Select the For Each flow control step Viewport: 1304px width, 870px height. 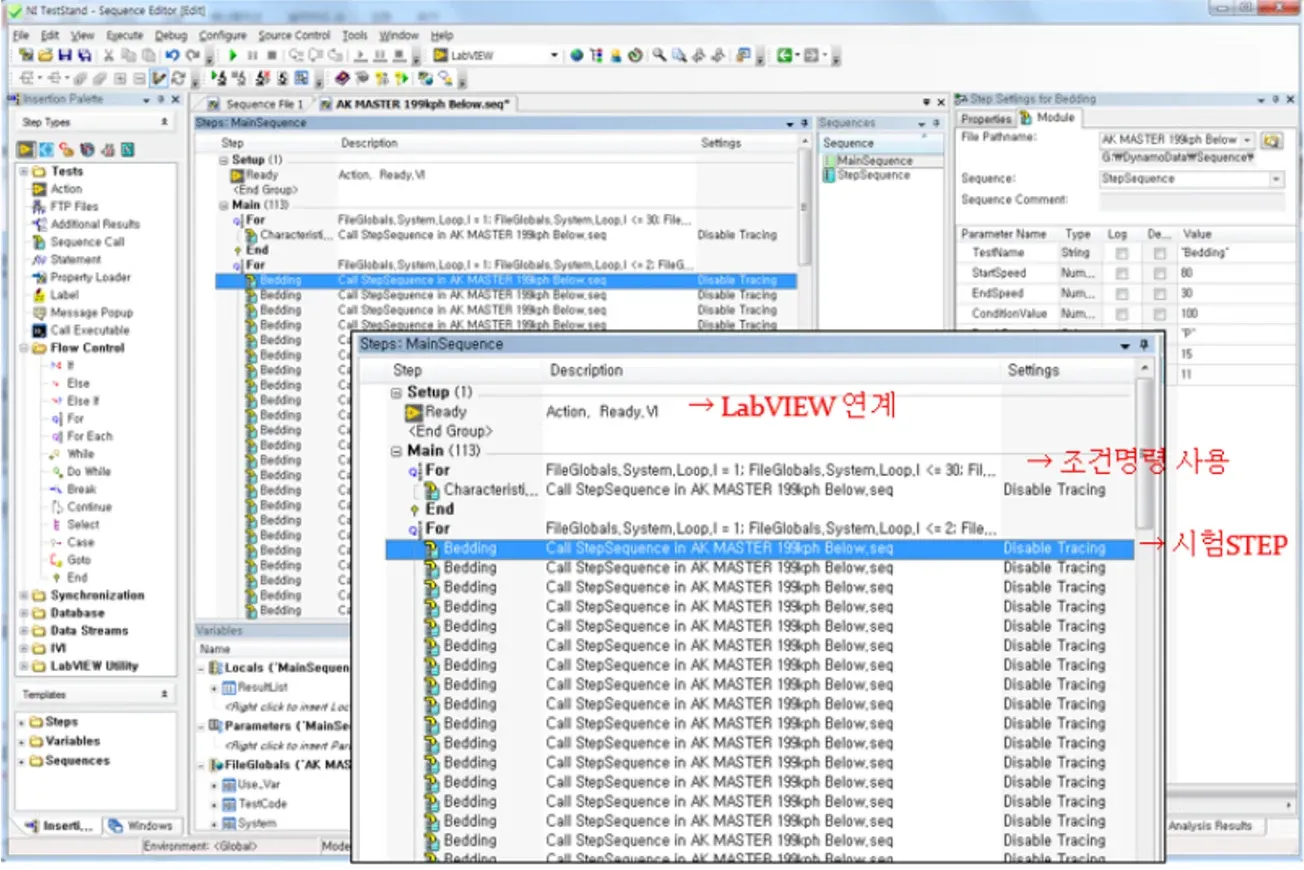click(x=89, y=436)
